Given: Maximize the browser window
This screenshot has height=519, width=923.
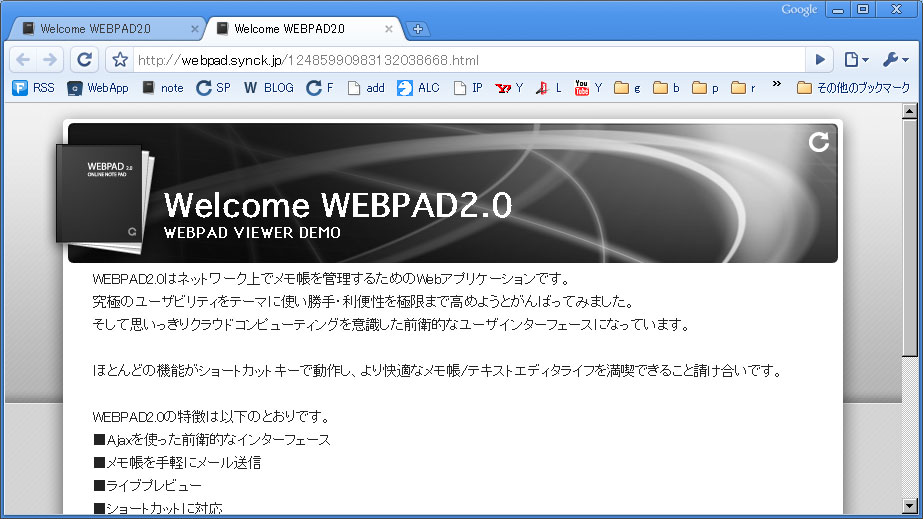Looking at the screenshot, I should click(863, 9).
